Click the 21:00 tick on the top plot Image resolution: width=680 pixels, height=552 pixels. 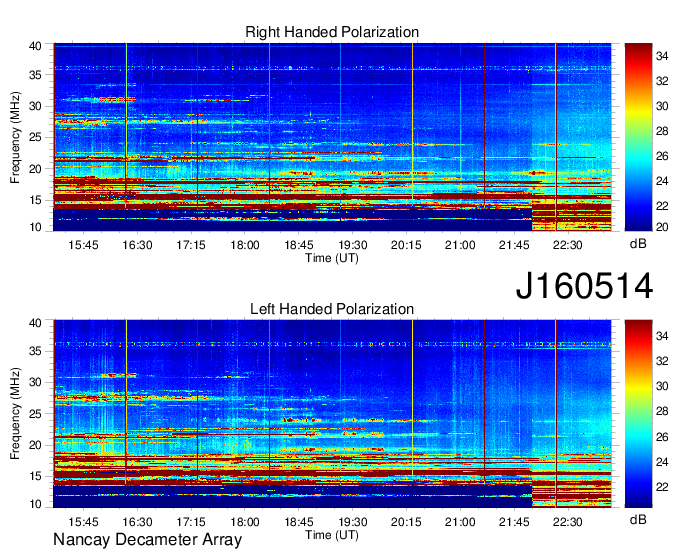point(460,245)
